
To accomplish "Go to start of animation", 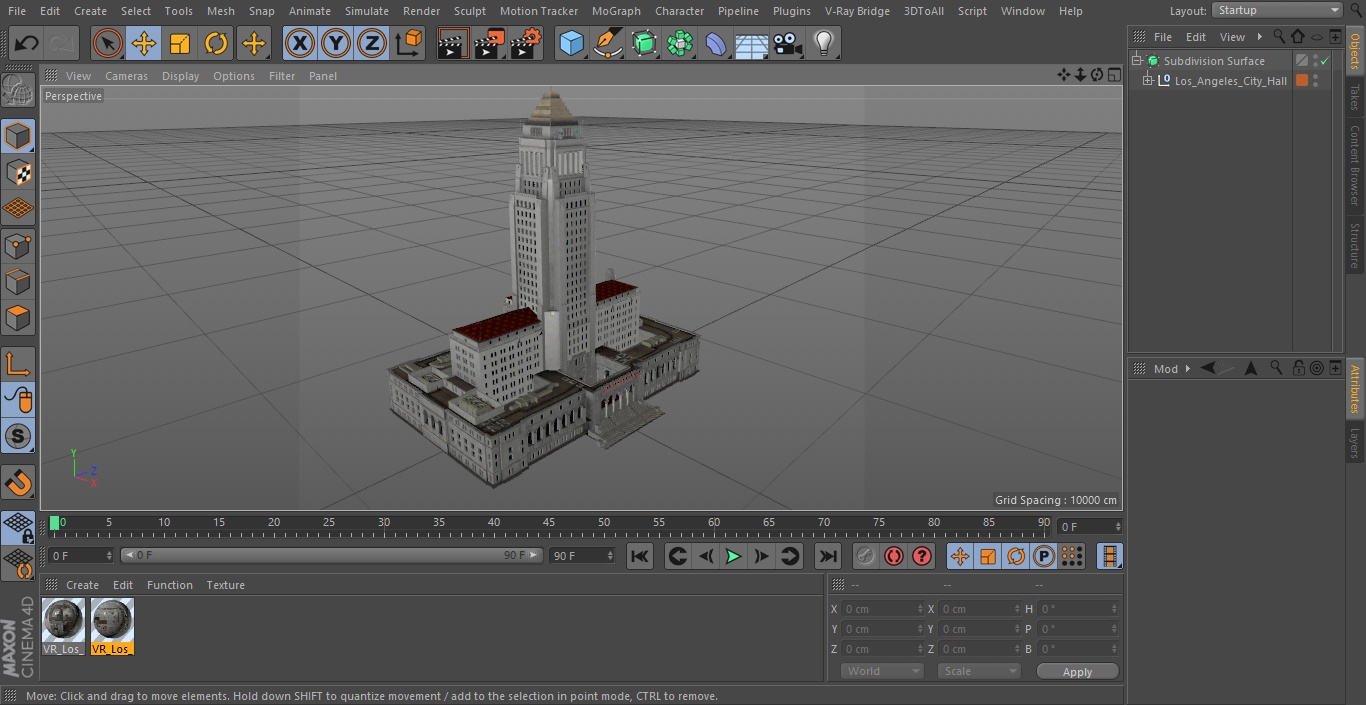I will click(x=640, y=556).
